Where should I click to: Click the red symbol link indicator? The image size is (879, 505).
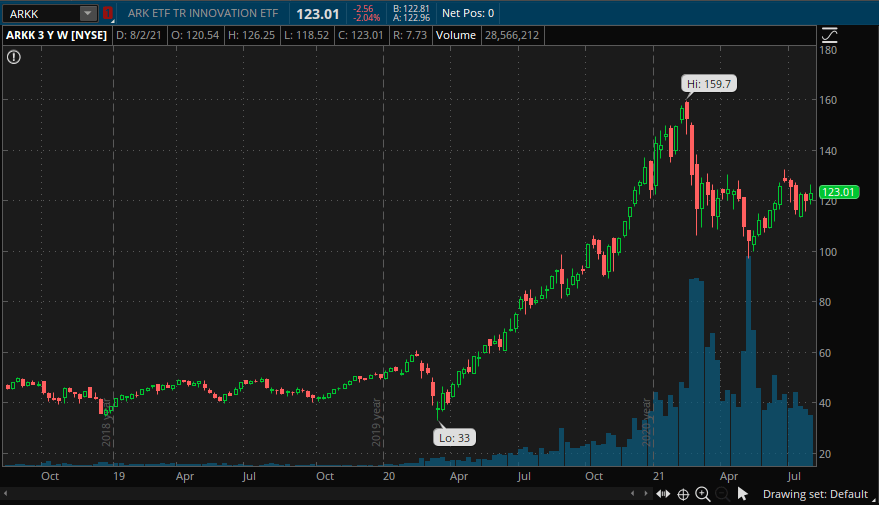tap(107, 13)
